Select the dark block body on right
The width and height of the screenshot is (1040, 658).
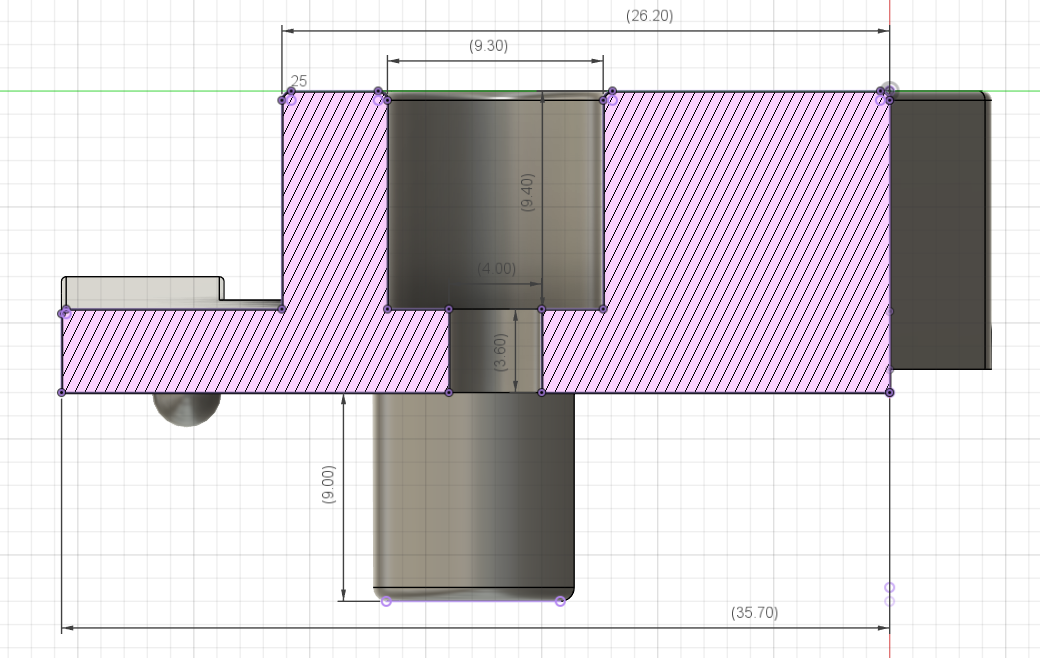coord(941,231)
